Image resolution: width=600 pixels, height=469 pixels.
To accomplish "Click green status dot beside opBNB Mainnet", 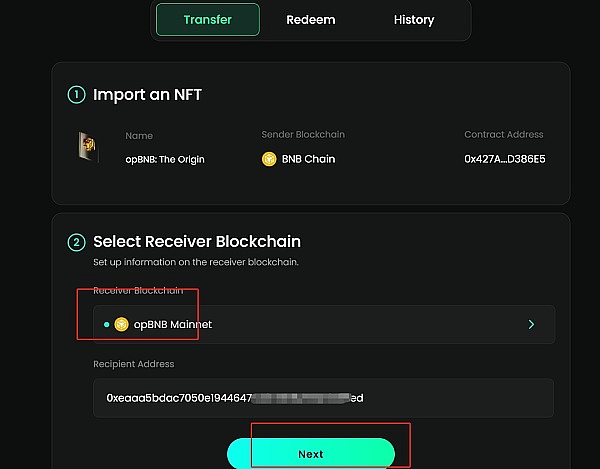I will (106, 324).
